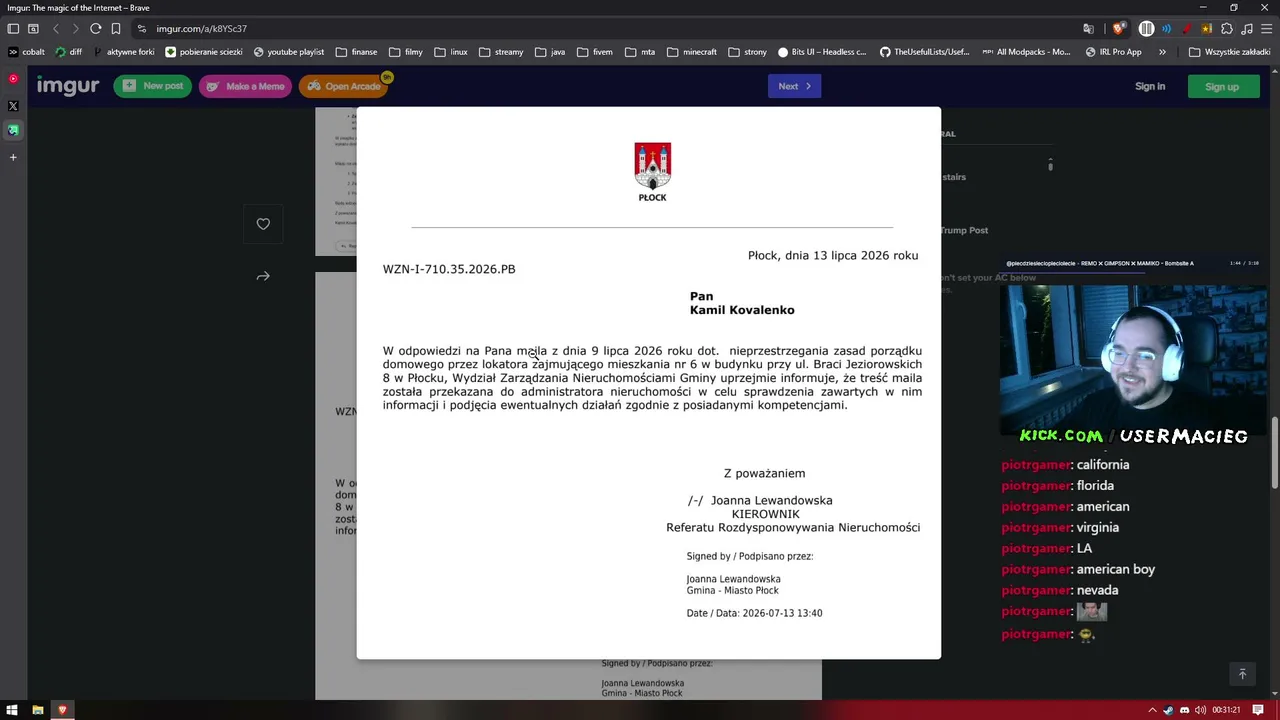Click the green chat icon in sidebar
The width and height of the screenshot is (1280, 720).
13,130
